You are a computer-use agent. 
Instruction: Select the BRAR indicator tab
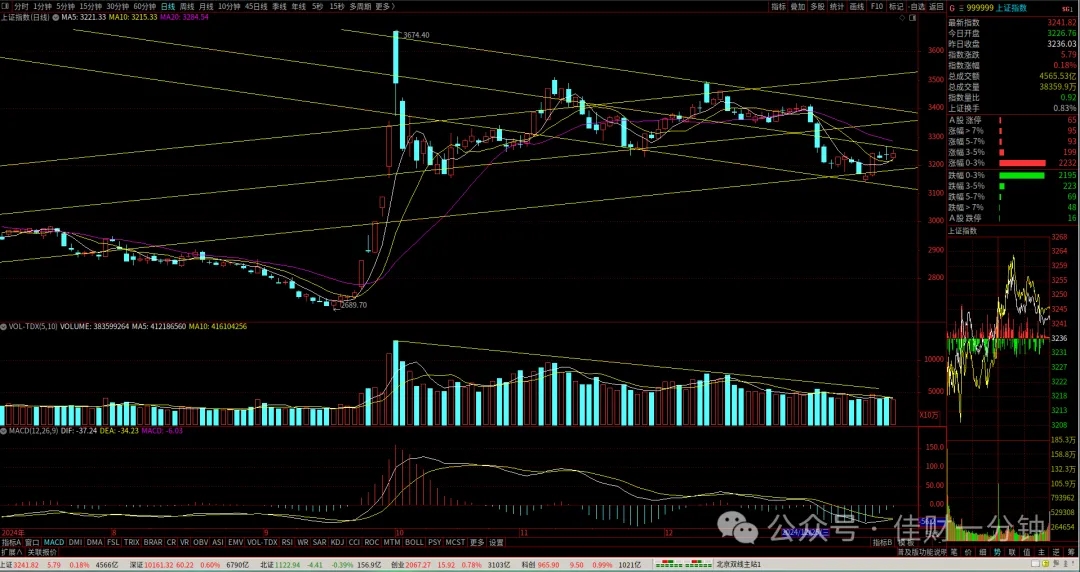(153, 542)
